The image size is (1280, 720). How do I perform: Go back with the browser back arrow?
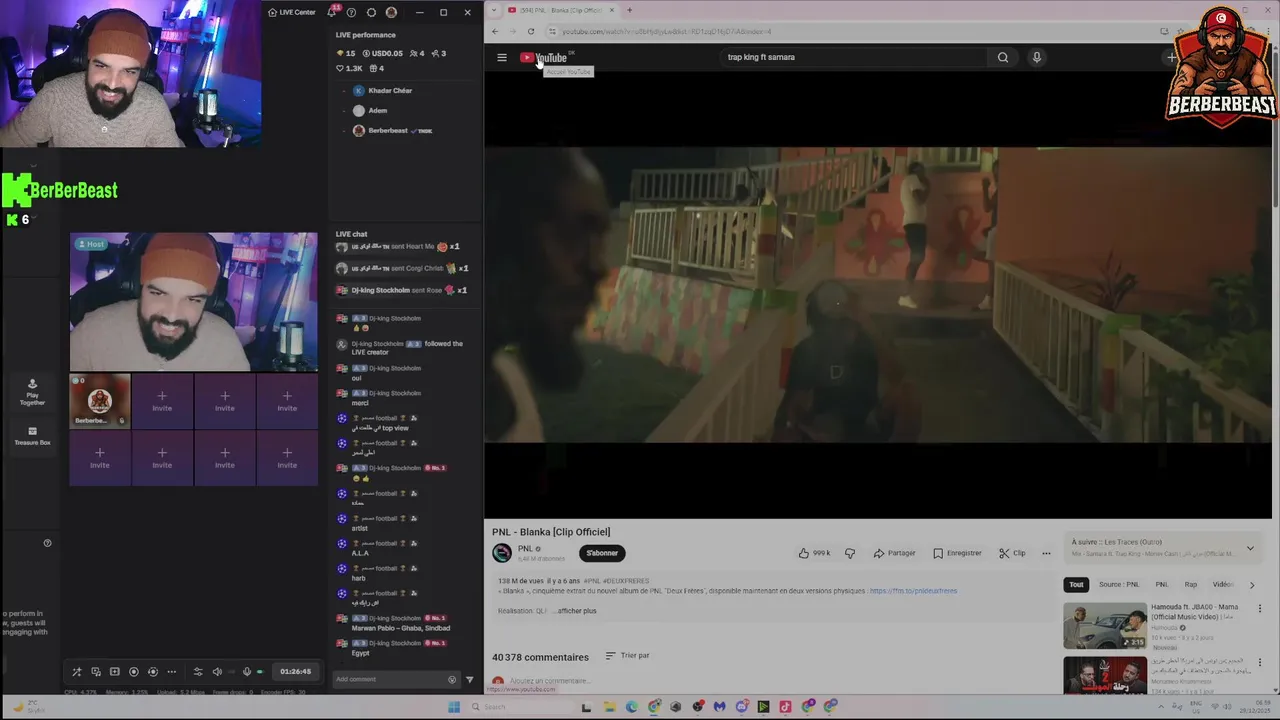click(495, 31)
